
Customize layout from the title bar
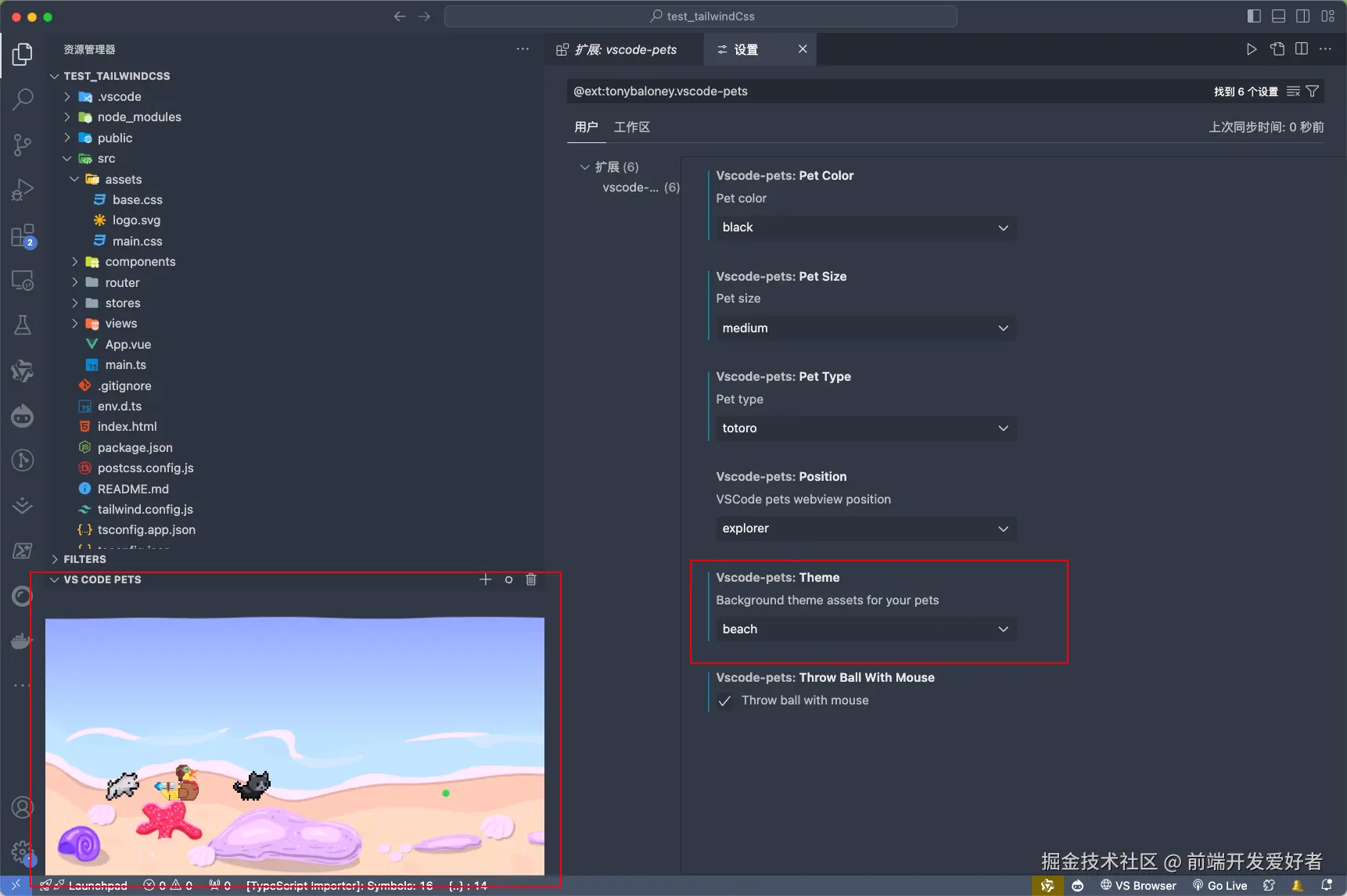[1328, 16]
